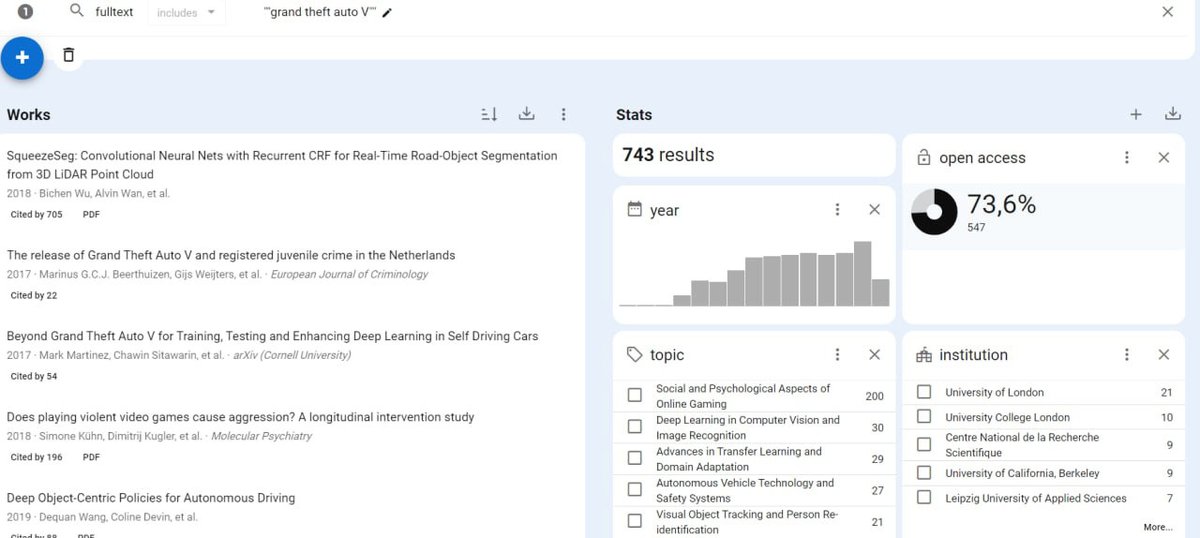The image size is (1200, 538).
Task: Edit the search term with pencil icon
Action: coord(387,13)
